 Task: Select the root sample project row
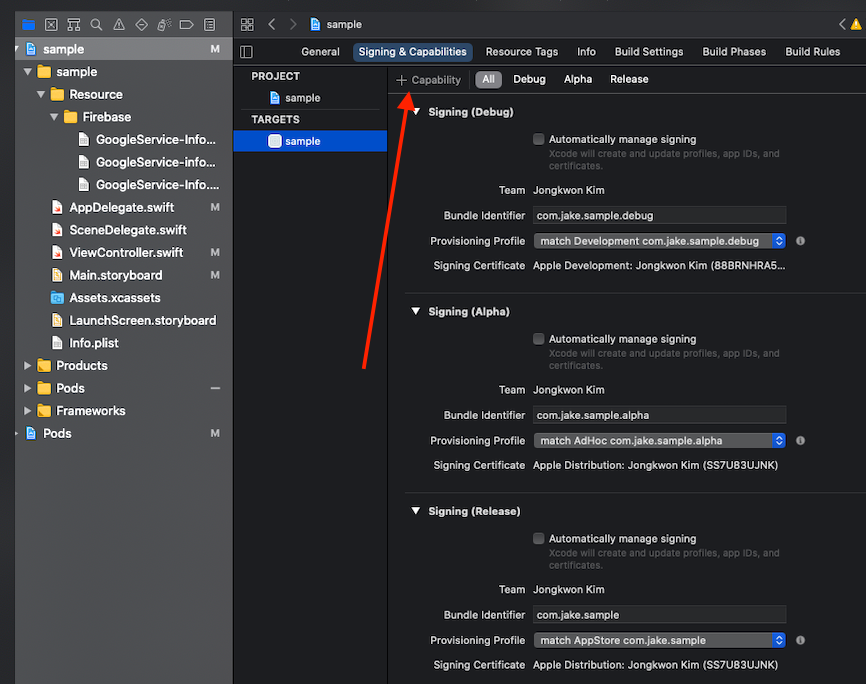click(124, 49)
